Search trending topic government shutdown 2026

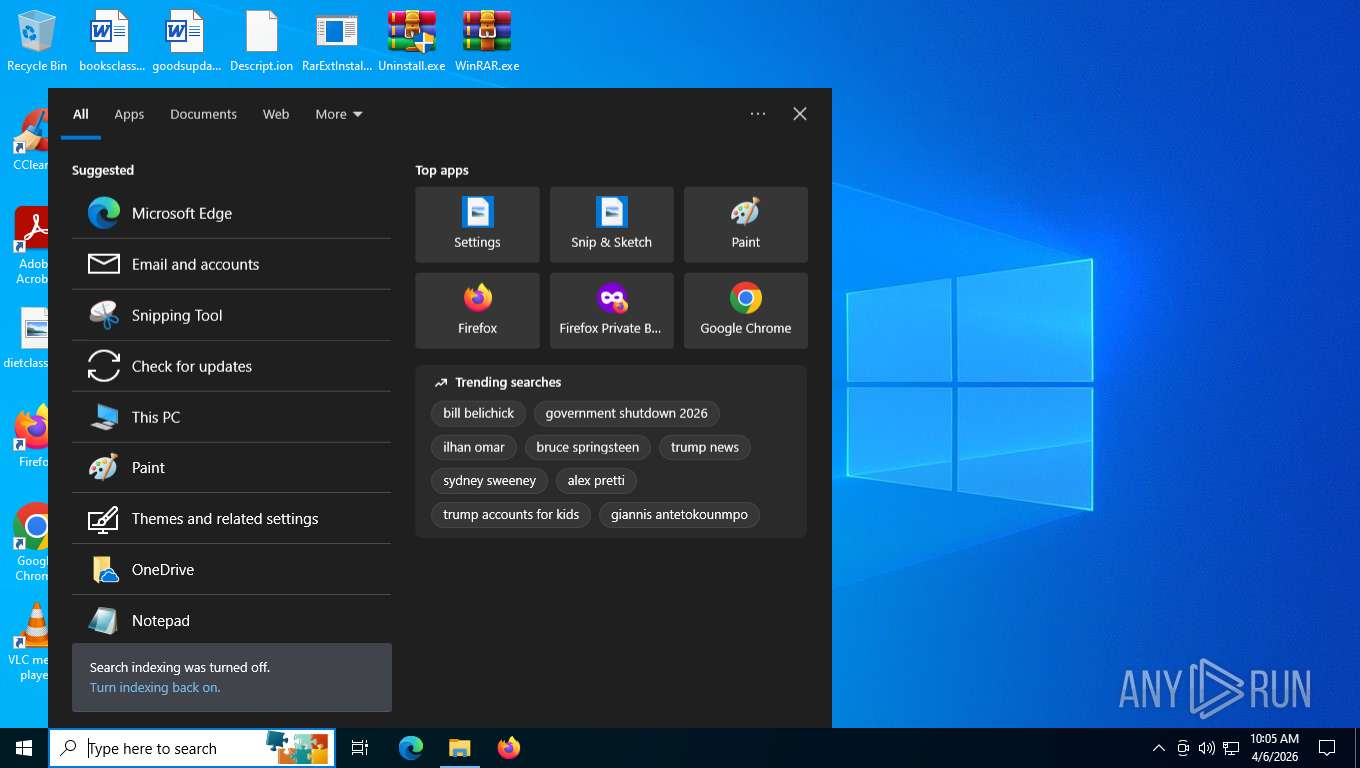pos(626,413)
